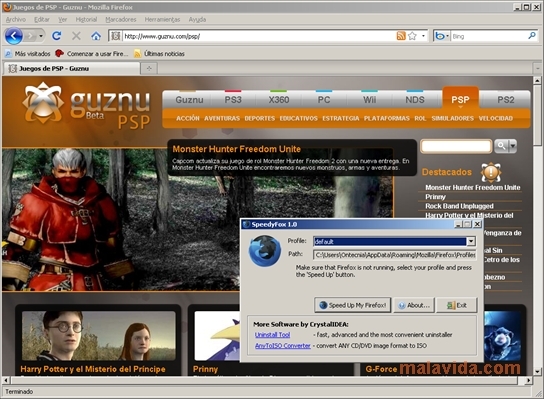
Task: Stop loading with the X icon
Action: coord(76,36)
